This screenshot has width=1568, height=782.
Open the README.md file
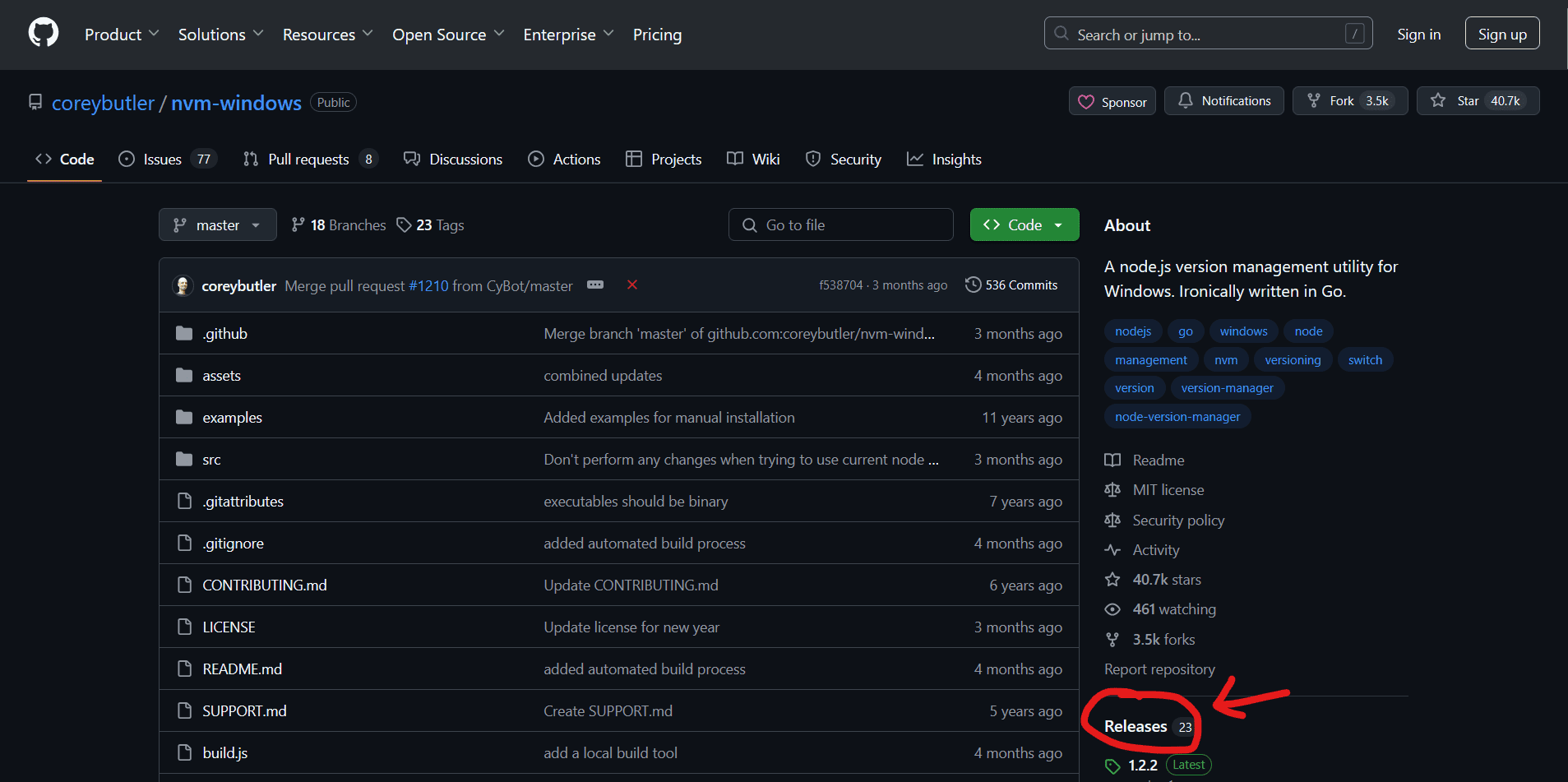click(x=242, y=669)
